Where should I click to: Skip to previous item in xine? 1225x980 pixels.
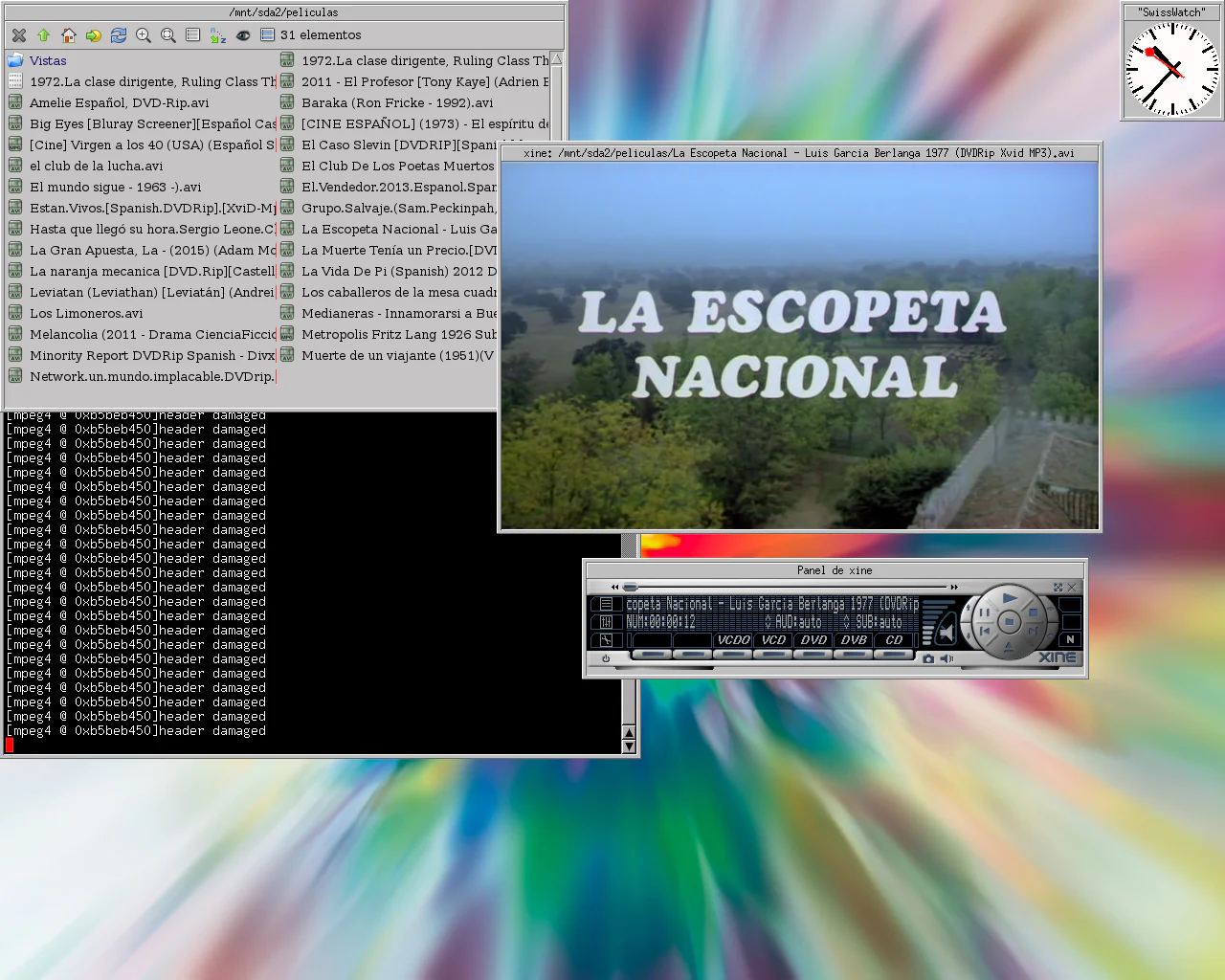point(984,632)
